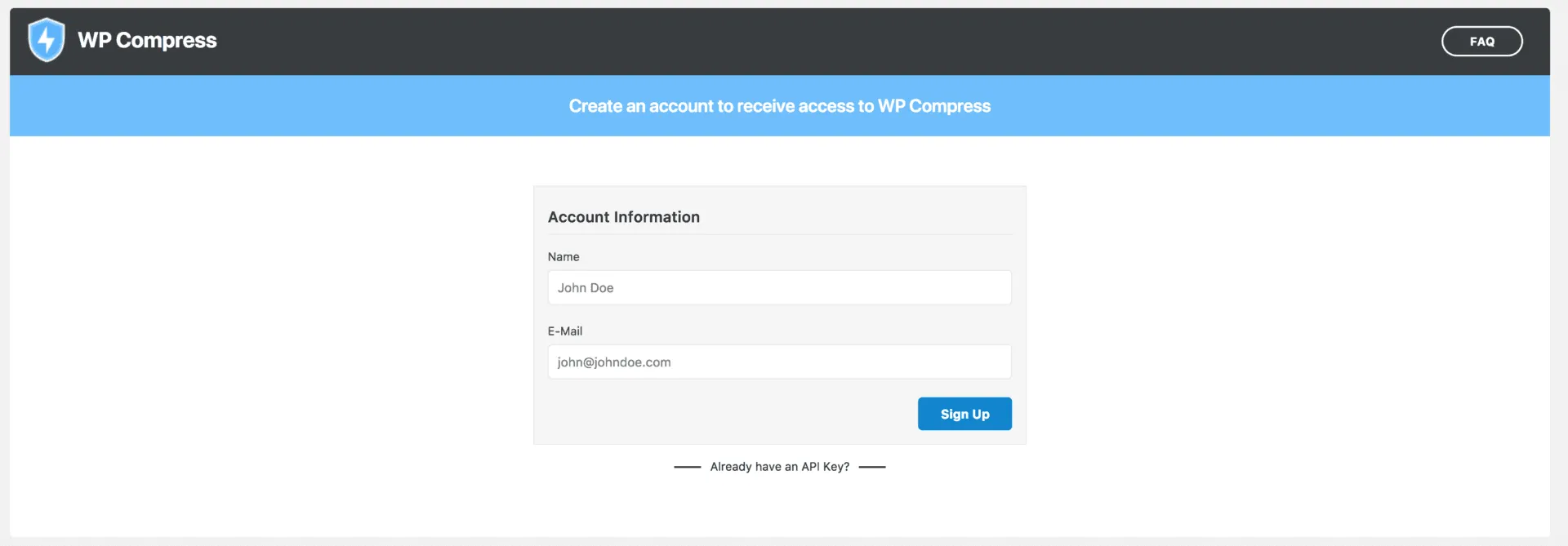1568x546 pixels.
Task: Click dash line left of API Key text
Action: point(688,467)
